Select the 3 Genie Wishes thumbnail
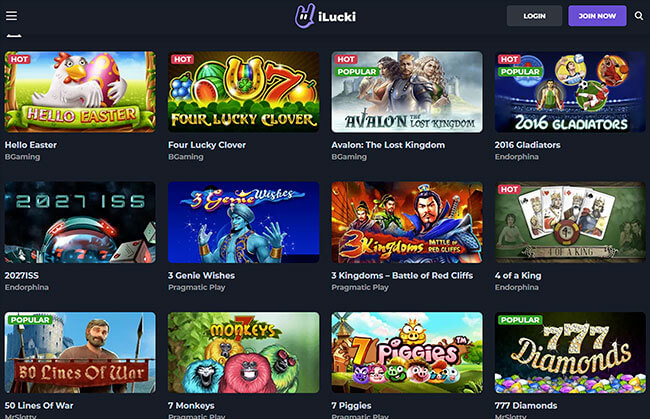The width and height of the screenshot is (650, 419). point(244,222)
